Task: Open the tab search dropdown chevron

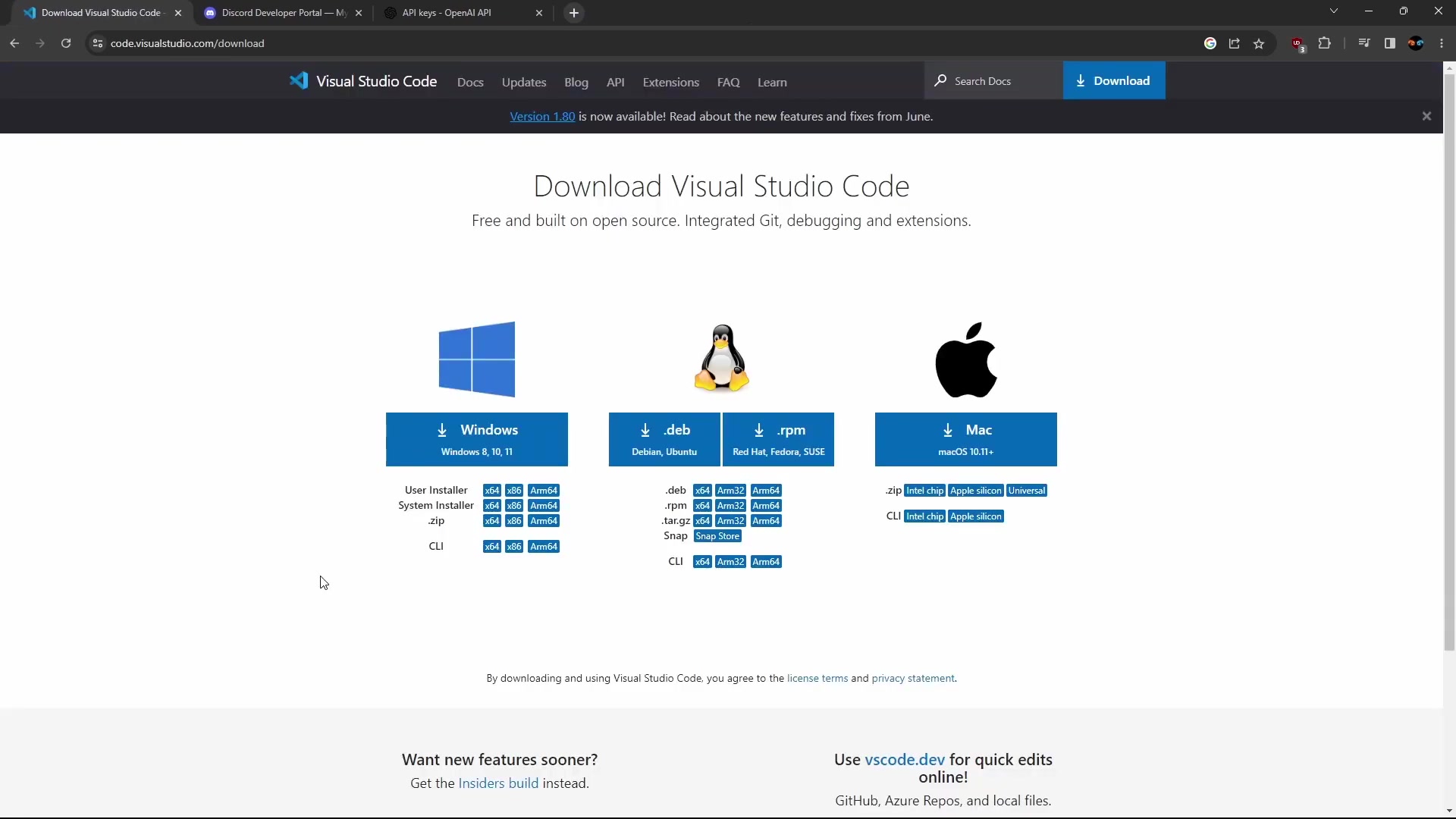Action: (x=1334, y=11)
